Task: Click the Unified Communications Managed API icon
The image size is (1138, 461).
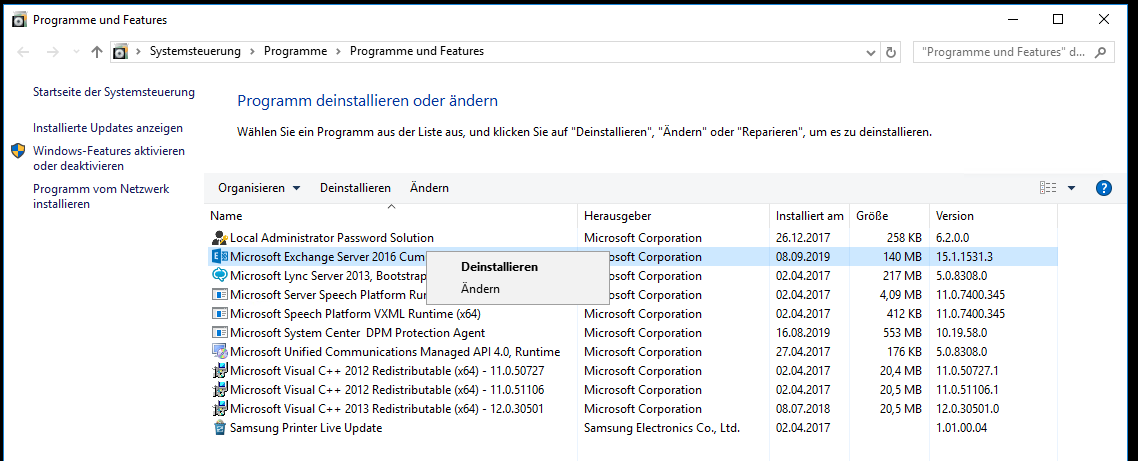Action: pyautogui.click(x=220, y=351)
